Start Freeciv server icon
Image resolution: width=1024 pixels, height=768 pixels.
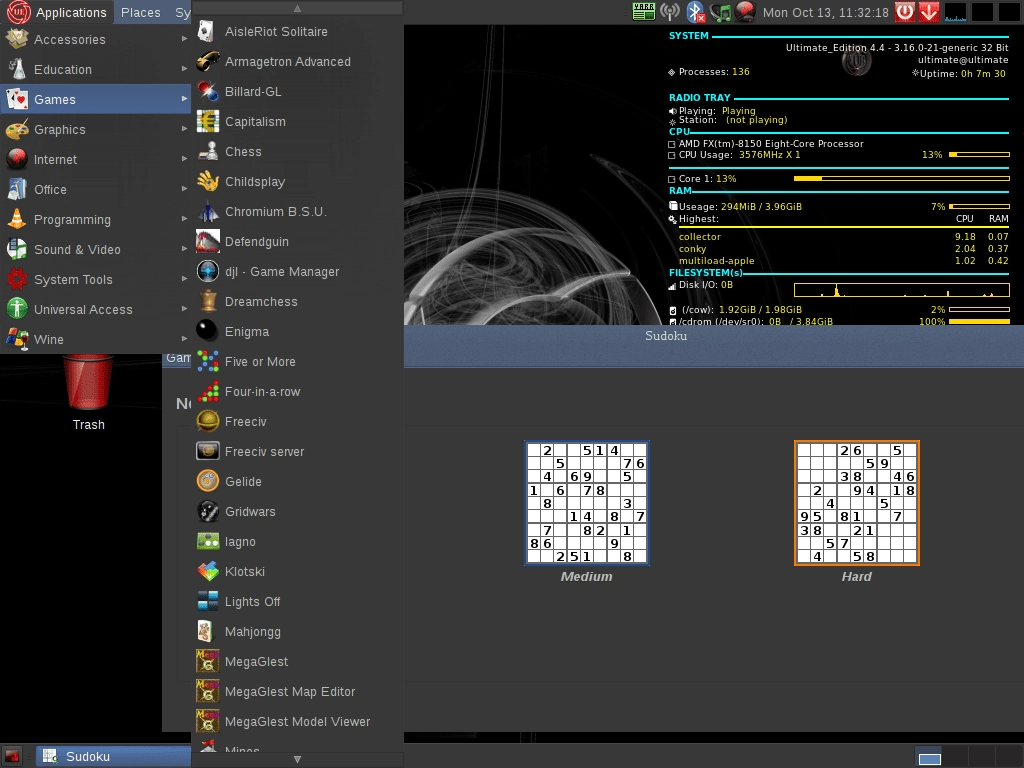point(208,452)
